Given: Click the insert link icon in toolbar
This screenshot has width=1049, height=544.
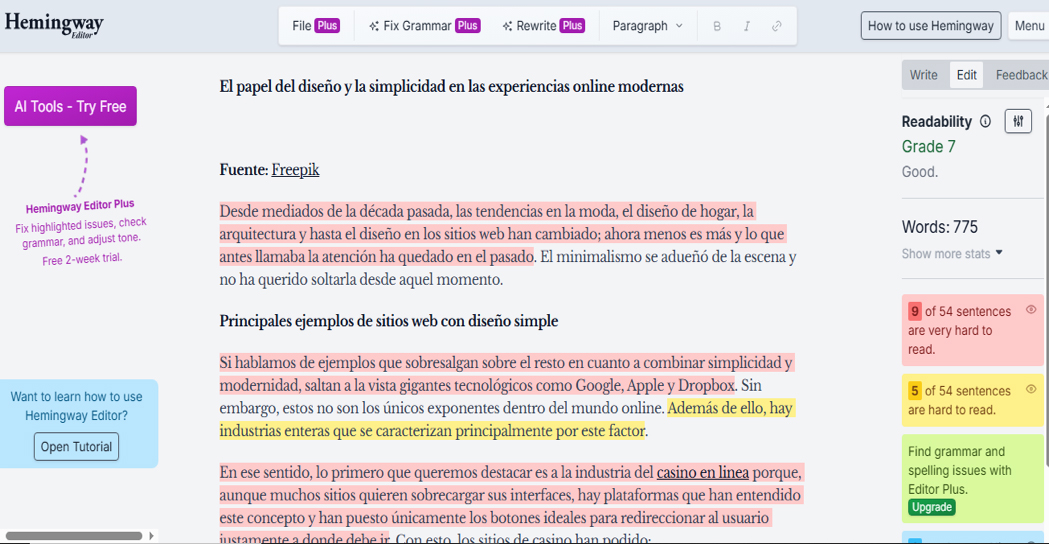Looking at the screenshot, I should (x=777, y=26).
